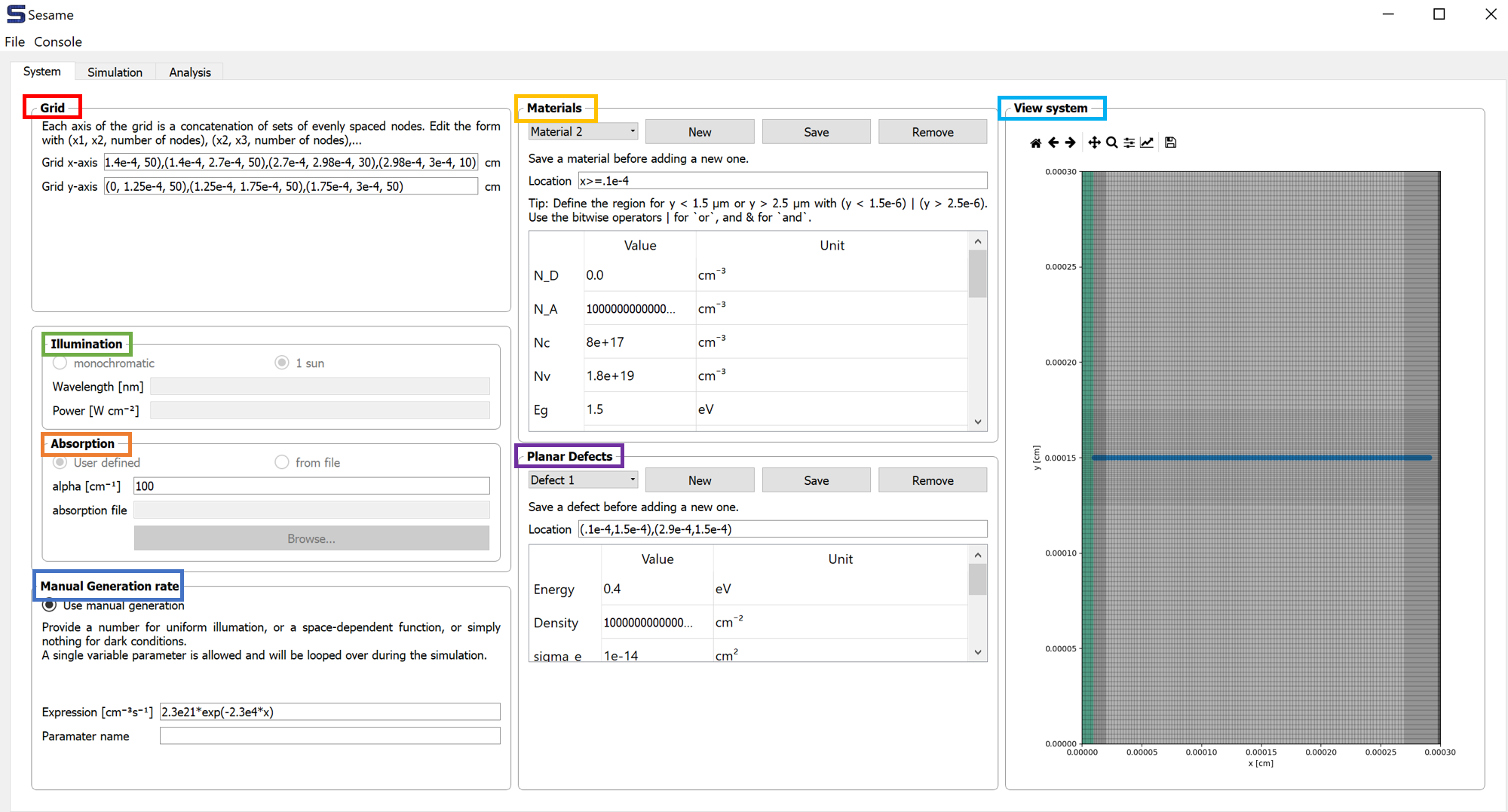The width and height of the screenshot is (1508, 812).
Task: Click Save in the Planar Defects section
Action: tap(817, 480)
